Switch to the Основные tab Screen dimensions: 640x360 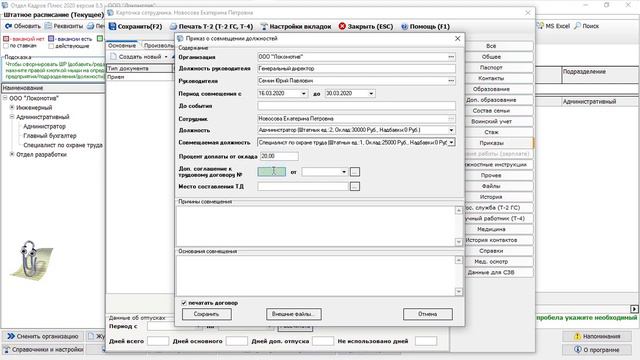coord(122,45)
